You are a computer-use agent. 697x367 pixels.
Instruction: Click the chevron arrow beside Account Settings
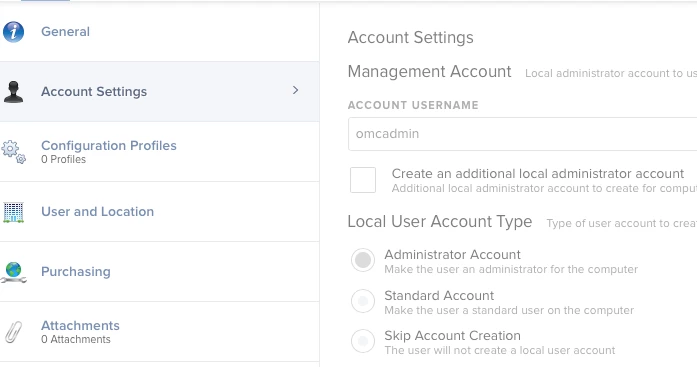click(x=296, y=90)
